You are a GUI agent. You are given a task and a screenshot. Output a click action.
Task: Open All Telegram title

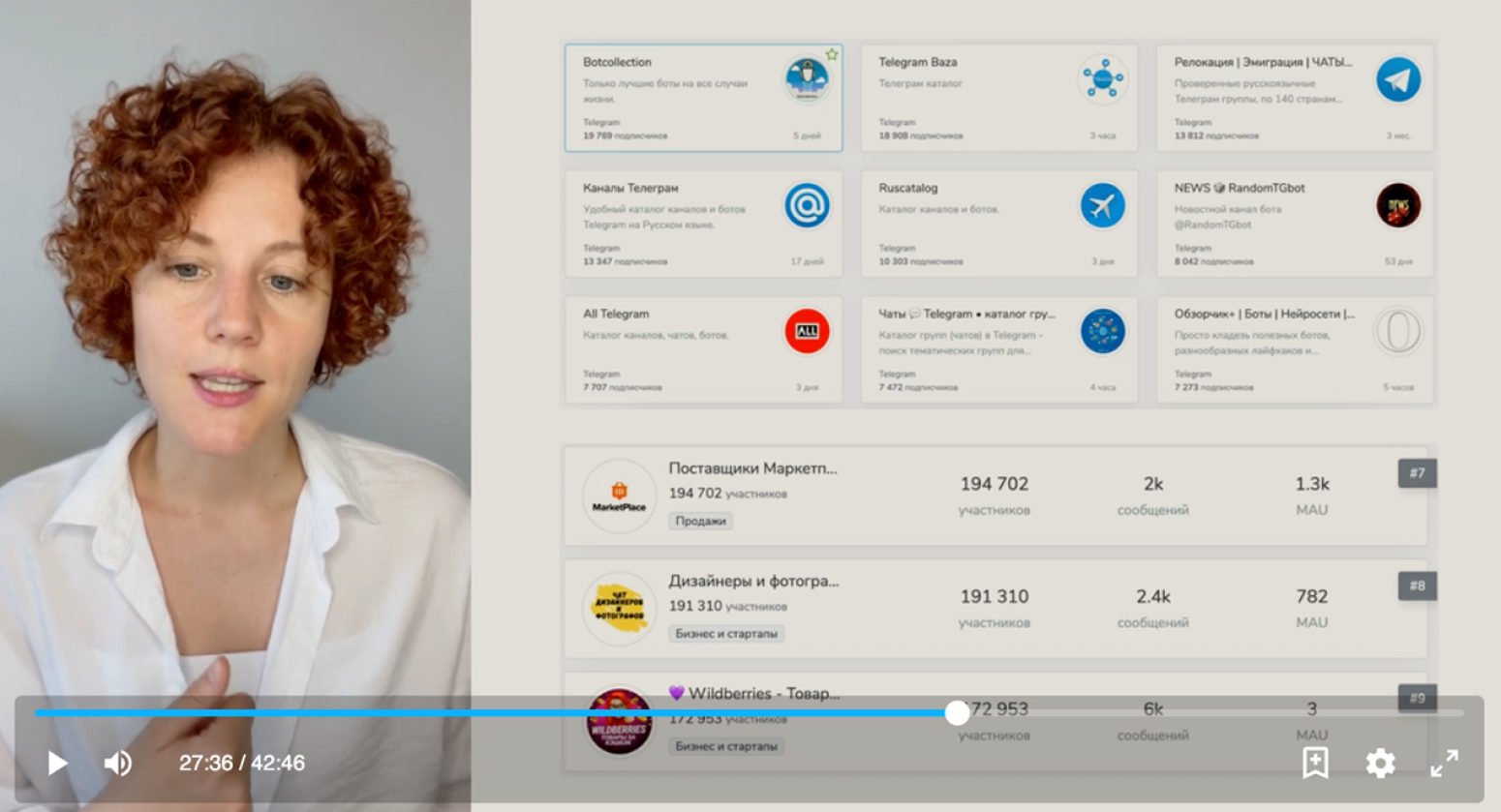[616, 314]
